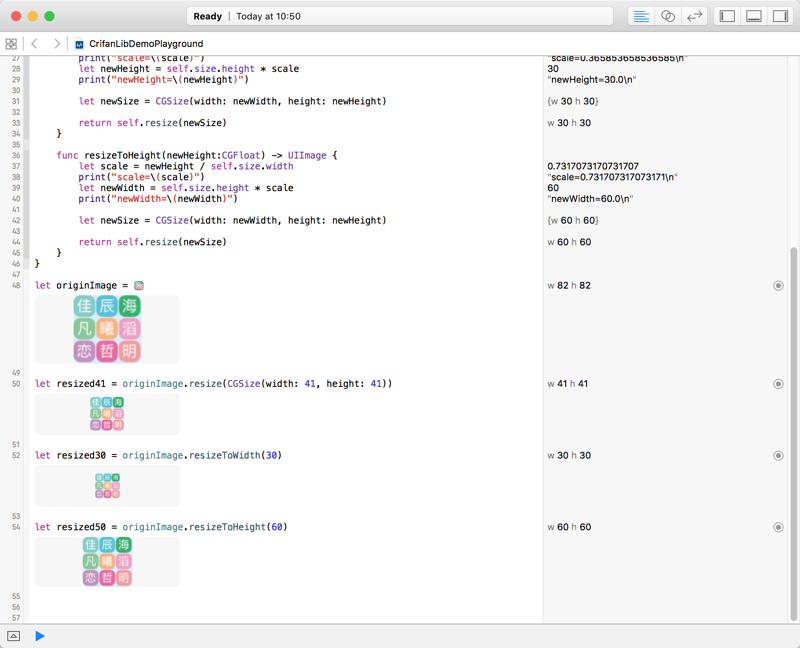Image resolution: width=800 pixels, height=648 pixels.
Task: Click 'return self.resize(newSize)' on line 44
Action: point(153,242)
